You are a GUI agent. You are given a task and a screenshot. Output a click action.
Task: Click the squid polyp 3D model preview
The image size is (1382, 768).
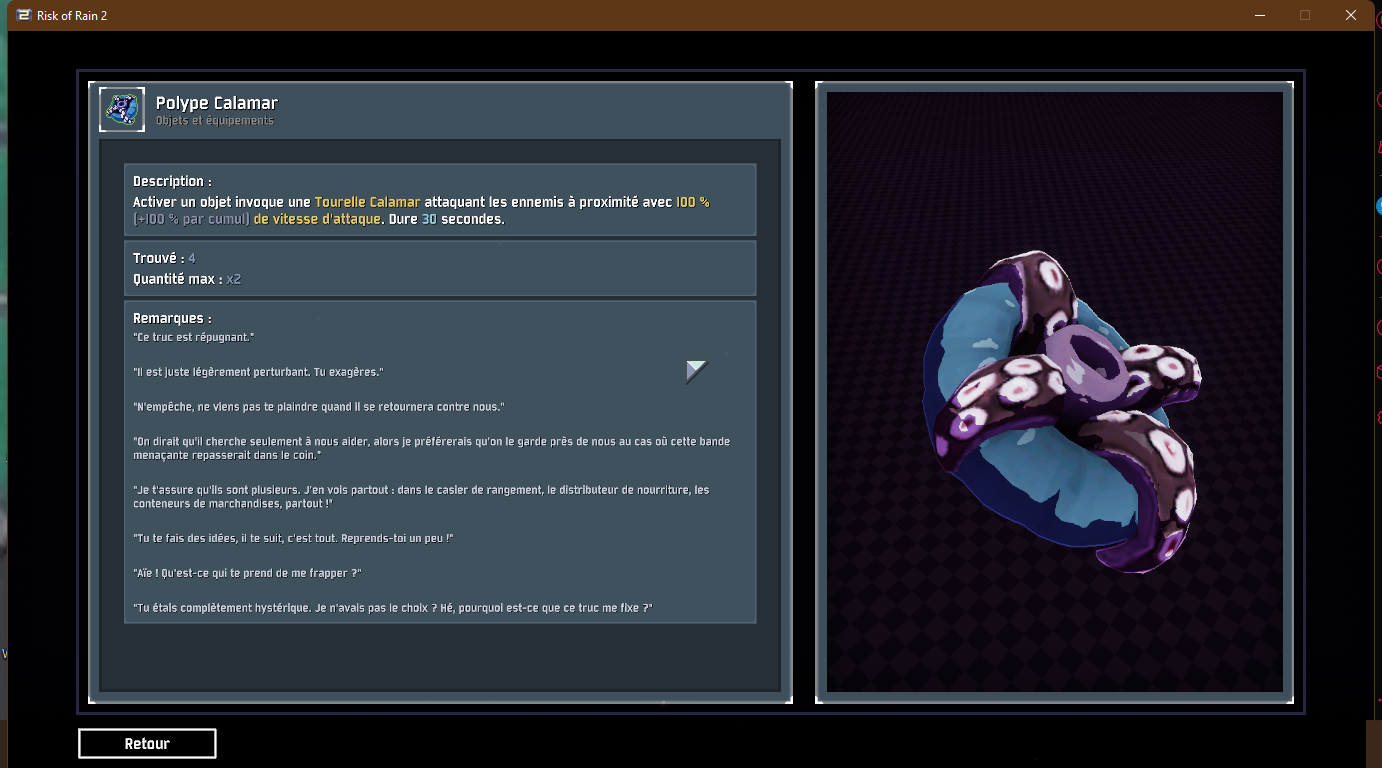[1060, 410]
